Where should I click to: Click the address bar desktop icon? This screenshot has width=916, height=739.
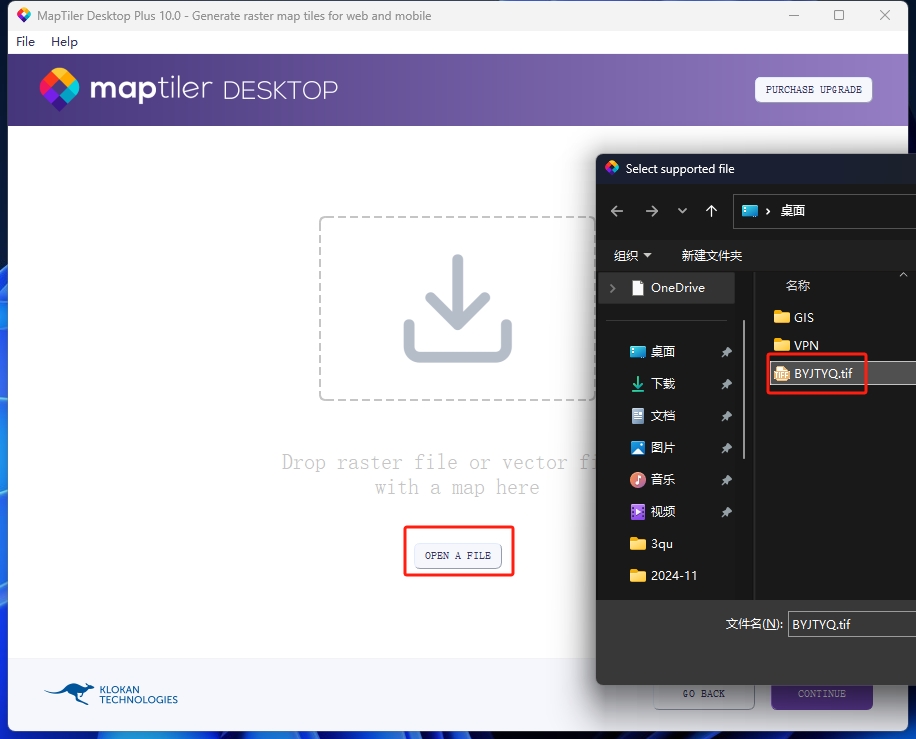(750, 211)
